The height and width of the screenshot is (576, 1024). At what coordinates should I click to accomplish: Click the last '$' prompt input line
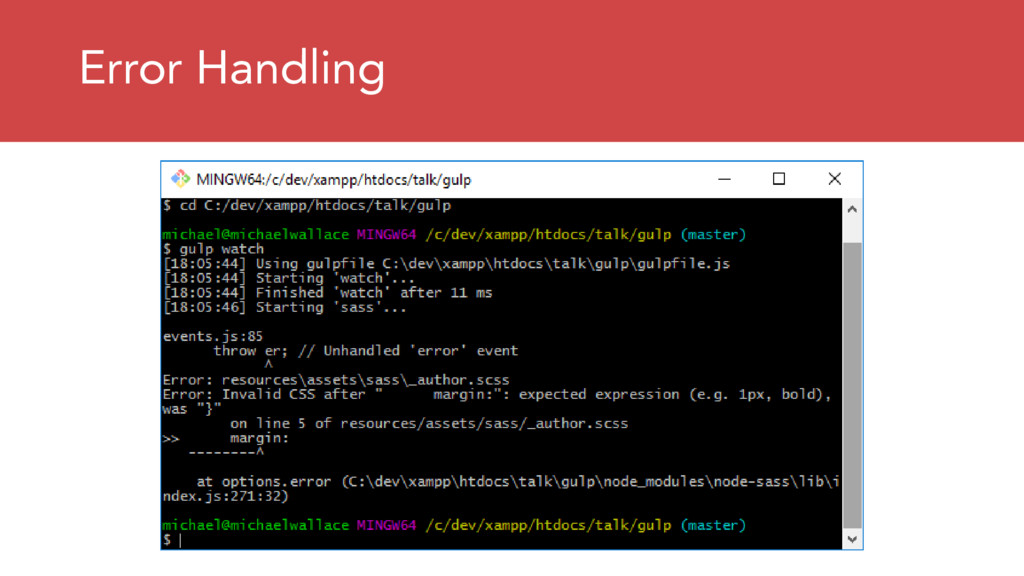[x=172, y=540]
